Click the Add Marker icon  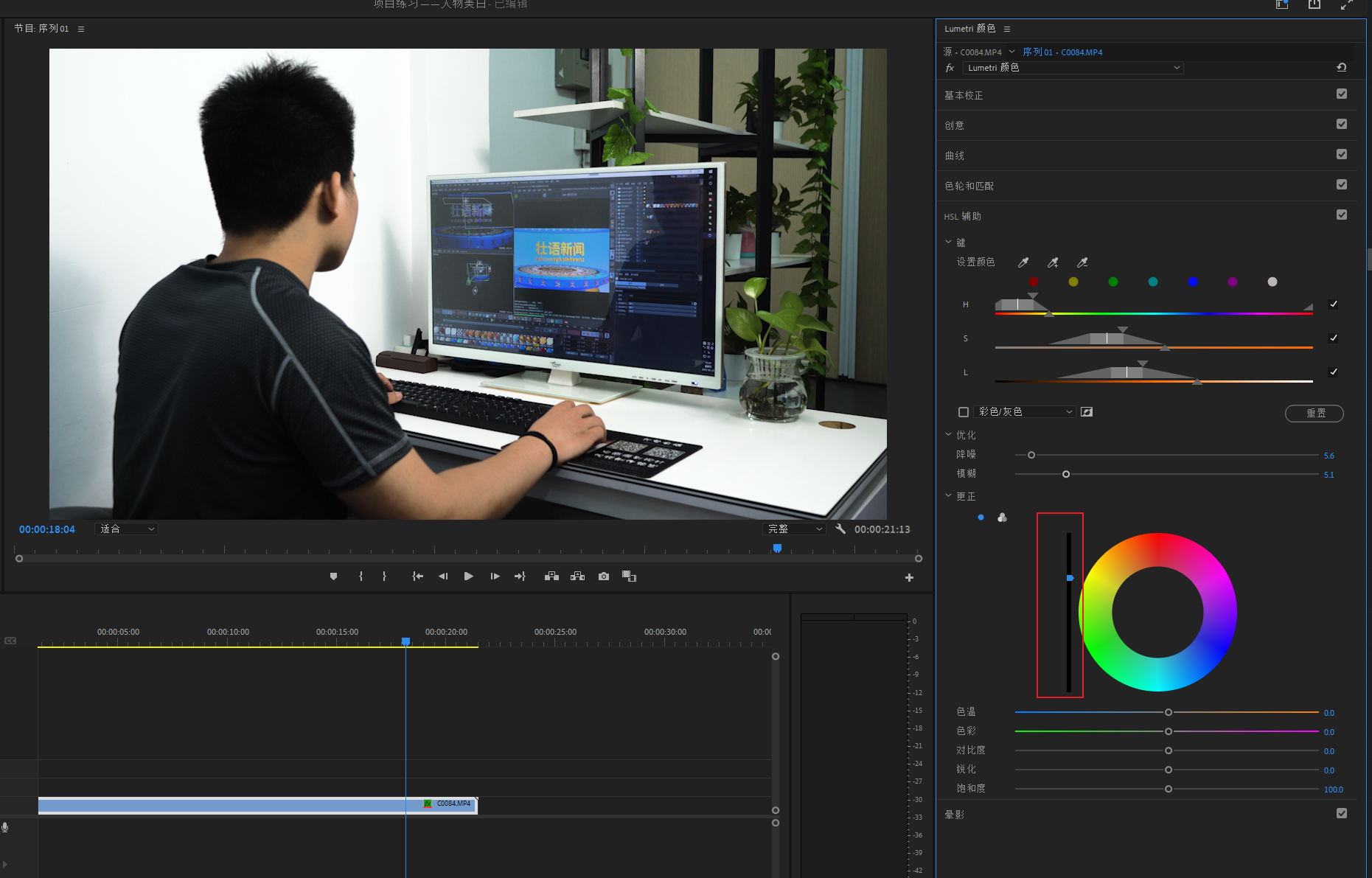click(x=333, y=576)
